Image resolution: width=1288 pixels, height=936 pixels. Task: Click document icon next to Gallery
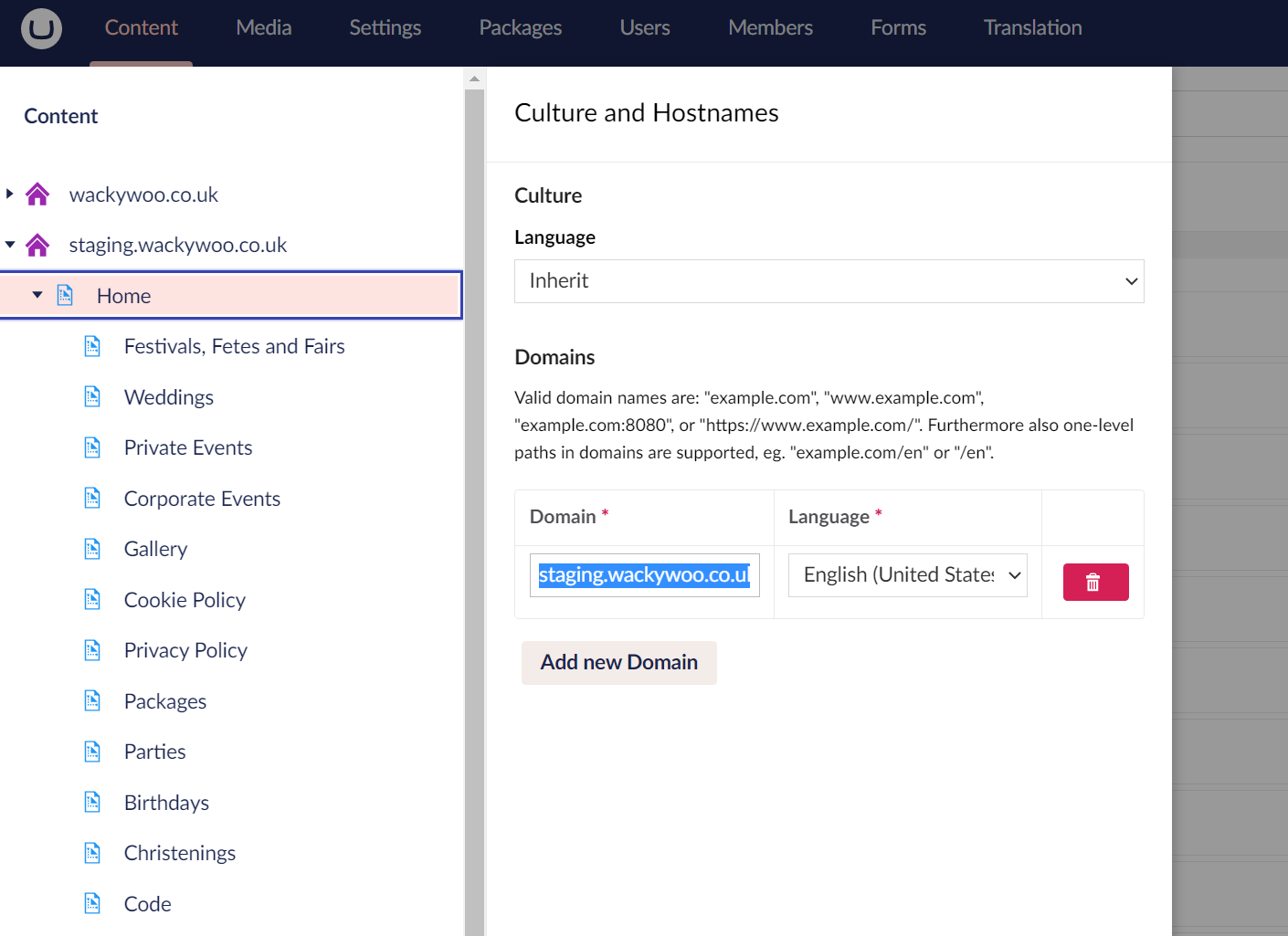[92, 548]
